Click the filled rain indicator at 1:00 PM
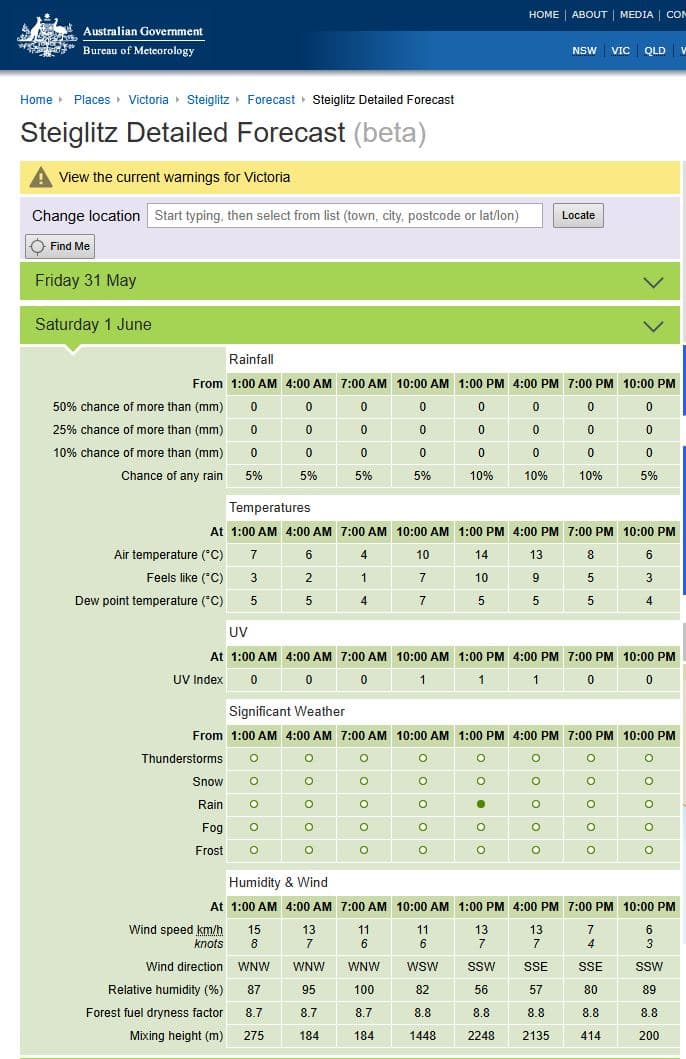Screen dimensions: 686x1059 click(481, 804)
